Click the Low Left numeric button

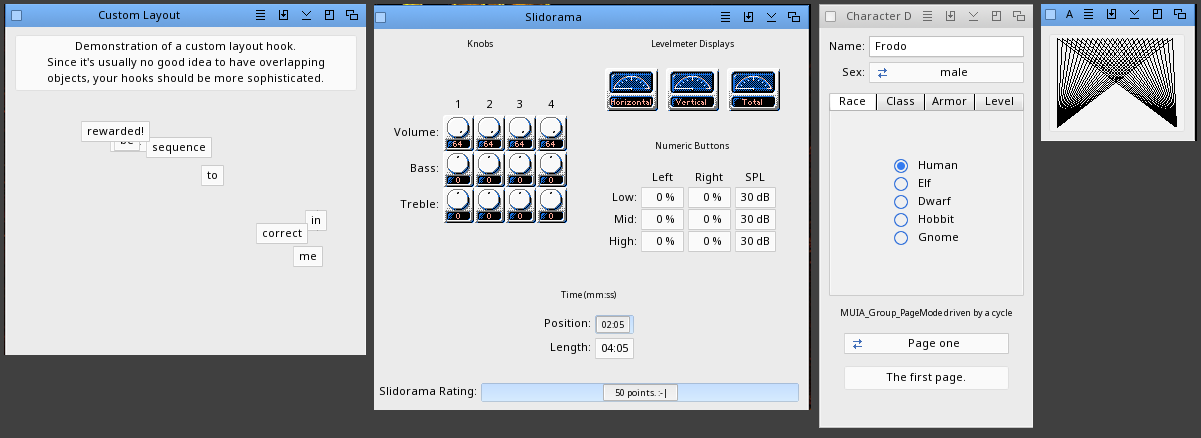(x=662, y=197)
